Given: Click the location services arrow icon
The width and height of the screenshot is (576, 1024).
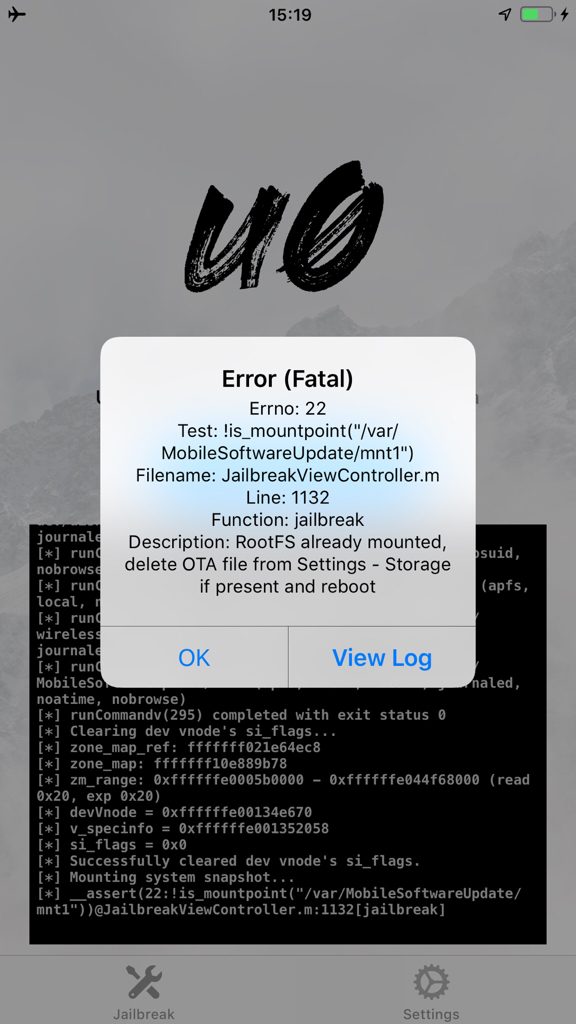Looking at the screenshot, I should [505, 14].
